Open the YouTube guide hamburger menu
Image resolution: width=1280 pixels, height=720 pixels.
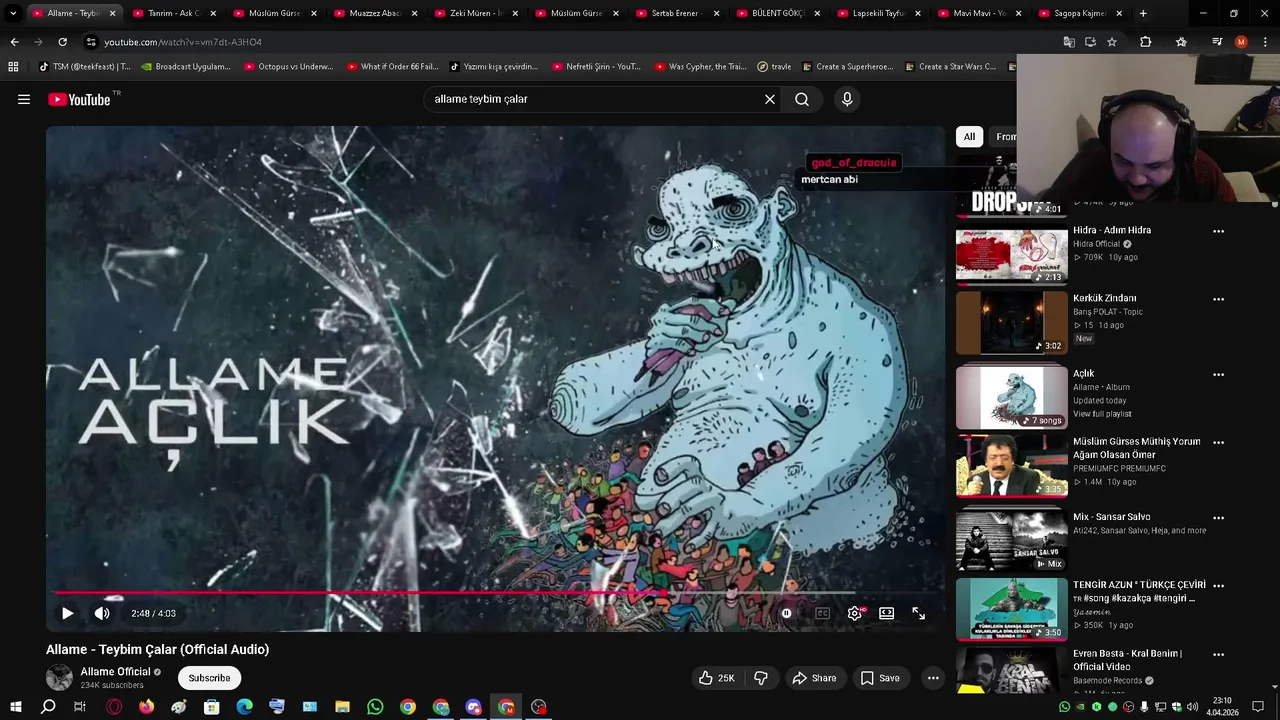click(x=24, y=99)
